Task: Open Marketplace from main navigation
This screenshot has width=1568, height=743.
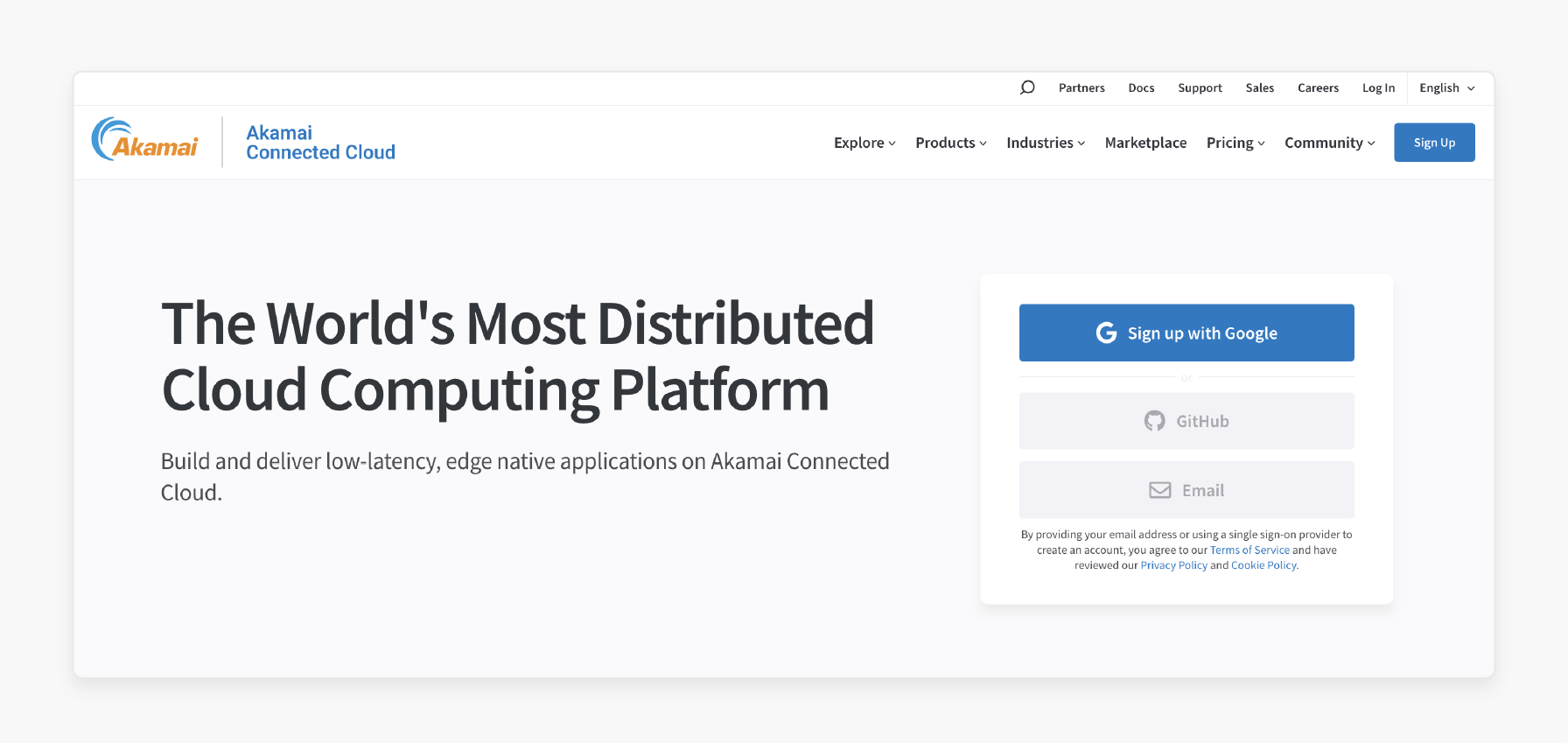Action: (x=1145, y=143)
